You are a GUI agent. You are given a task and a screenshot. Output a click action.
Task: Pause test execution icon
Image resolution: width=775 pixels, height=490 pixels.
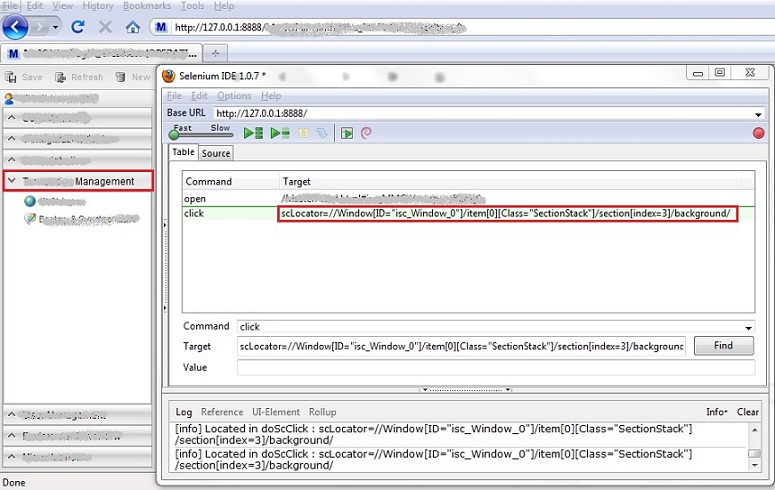(302, 133)
